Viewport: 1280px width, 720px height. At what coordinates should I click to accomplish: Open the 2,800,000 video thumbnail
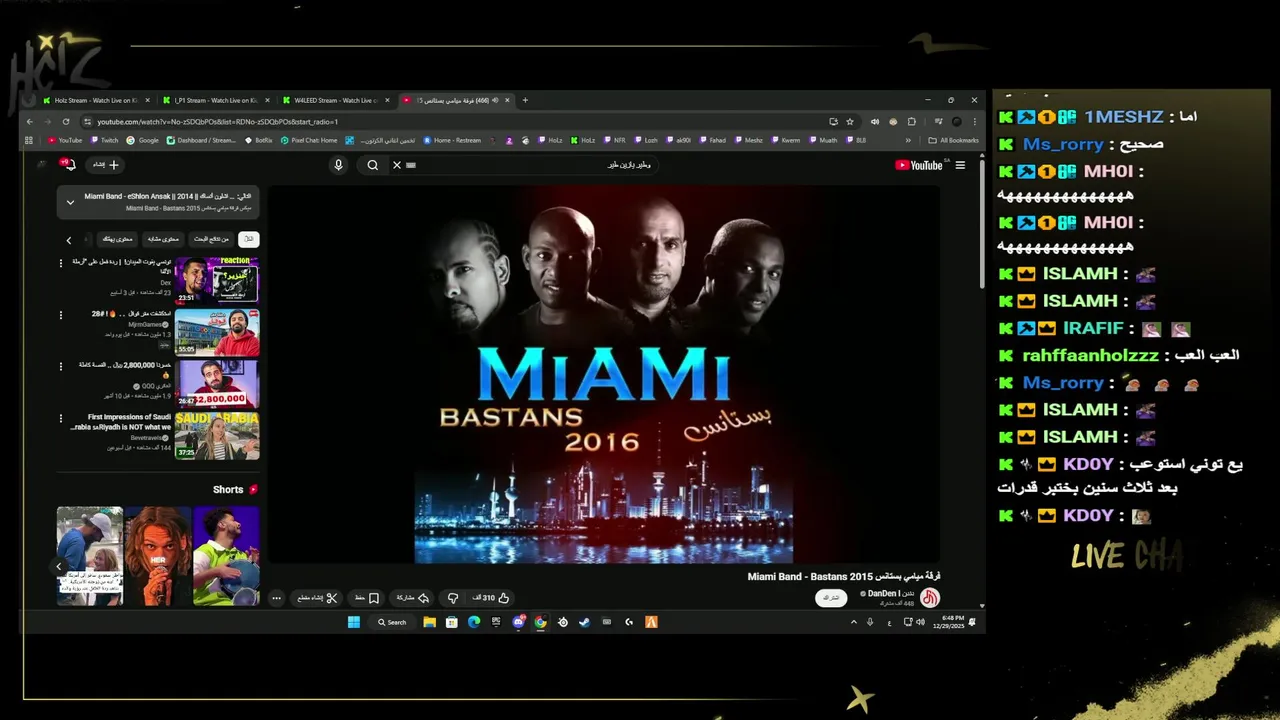pyautogui.click(x=217, y=383)
